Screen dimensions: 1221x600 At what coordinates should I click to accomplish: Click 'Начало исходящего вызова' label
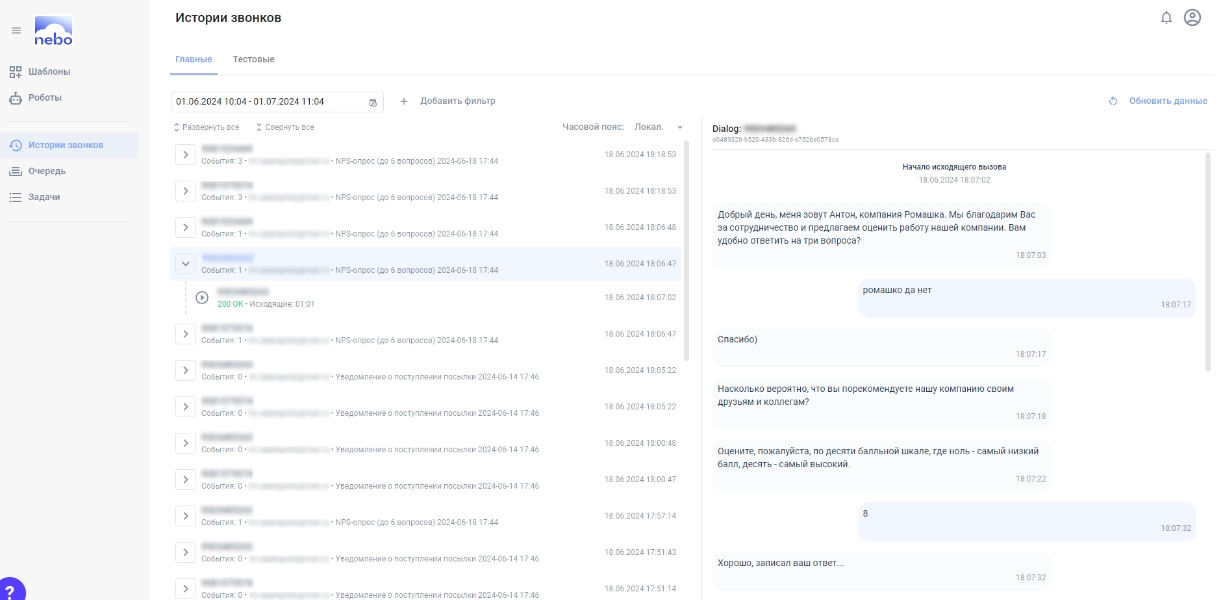click(x=954, y=167)
